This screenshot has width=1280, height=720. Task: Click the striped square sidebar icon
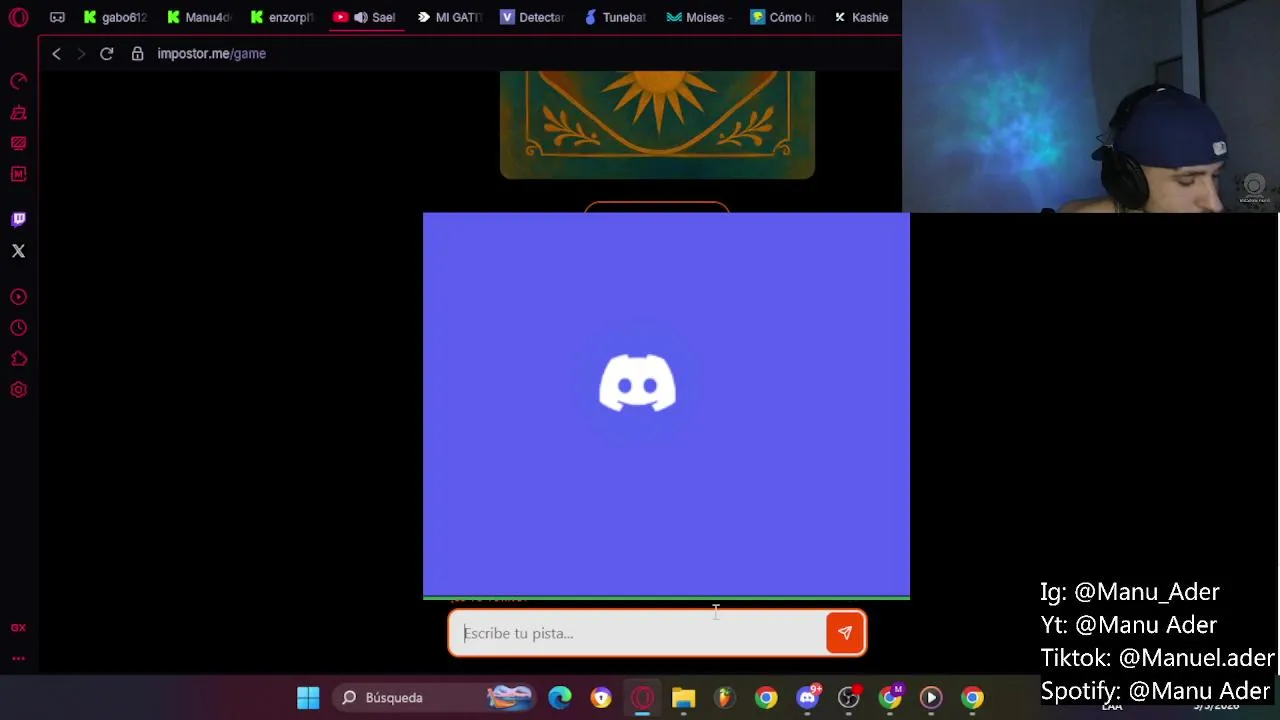(x=18, y=143)
